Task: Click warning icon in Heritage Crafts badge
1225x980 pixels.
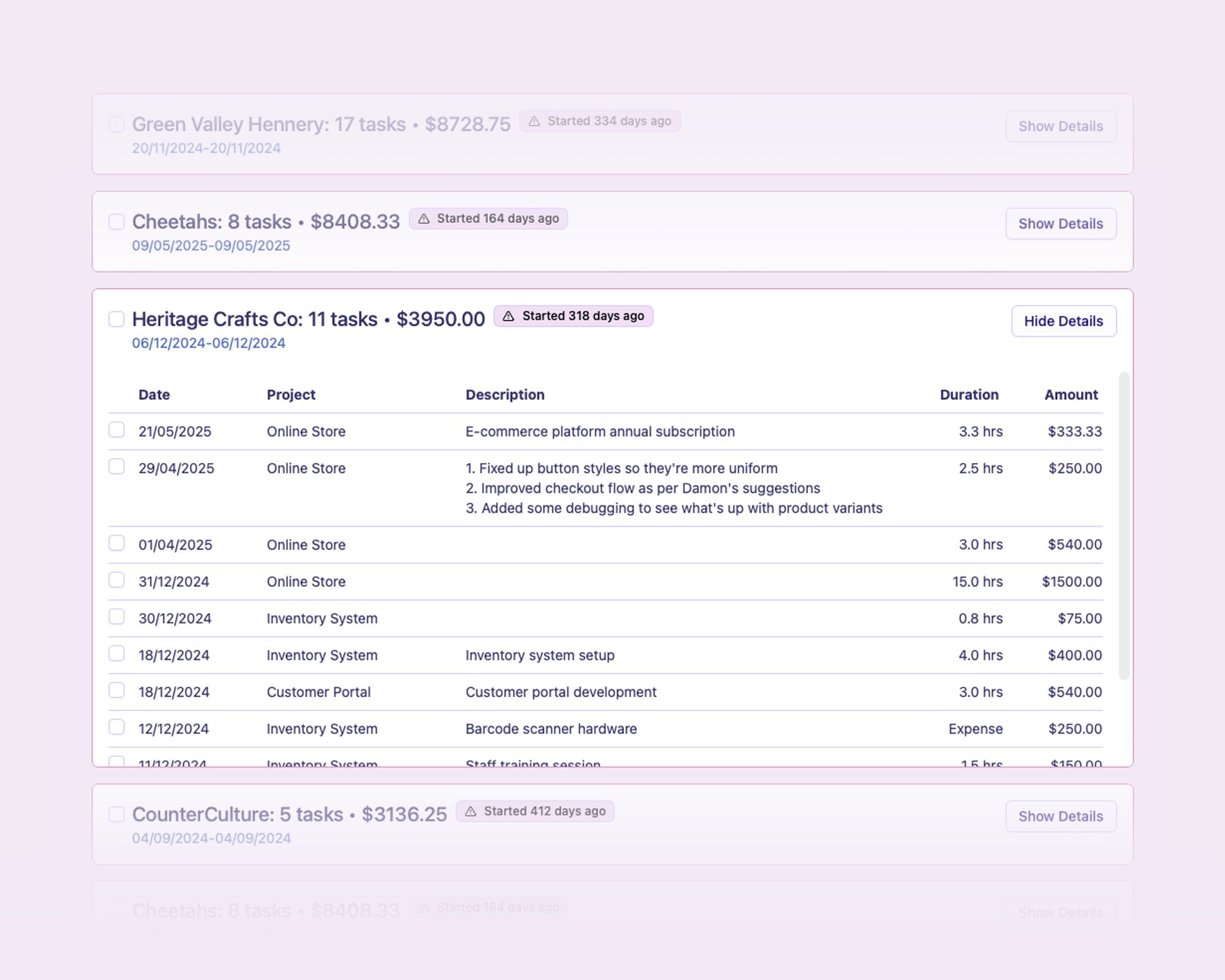Action: [508, 316]
